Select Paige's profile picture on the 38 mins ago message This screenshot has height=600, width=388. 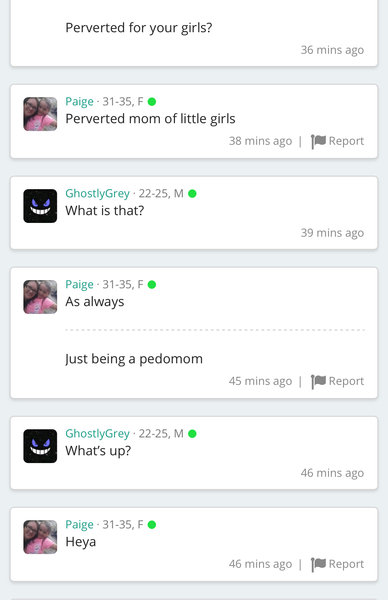point(40,114)
